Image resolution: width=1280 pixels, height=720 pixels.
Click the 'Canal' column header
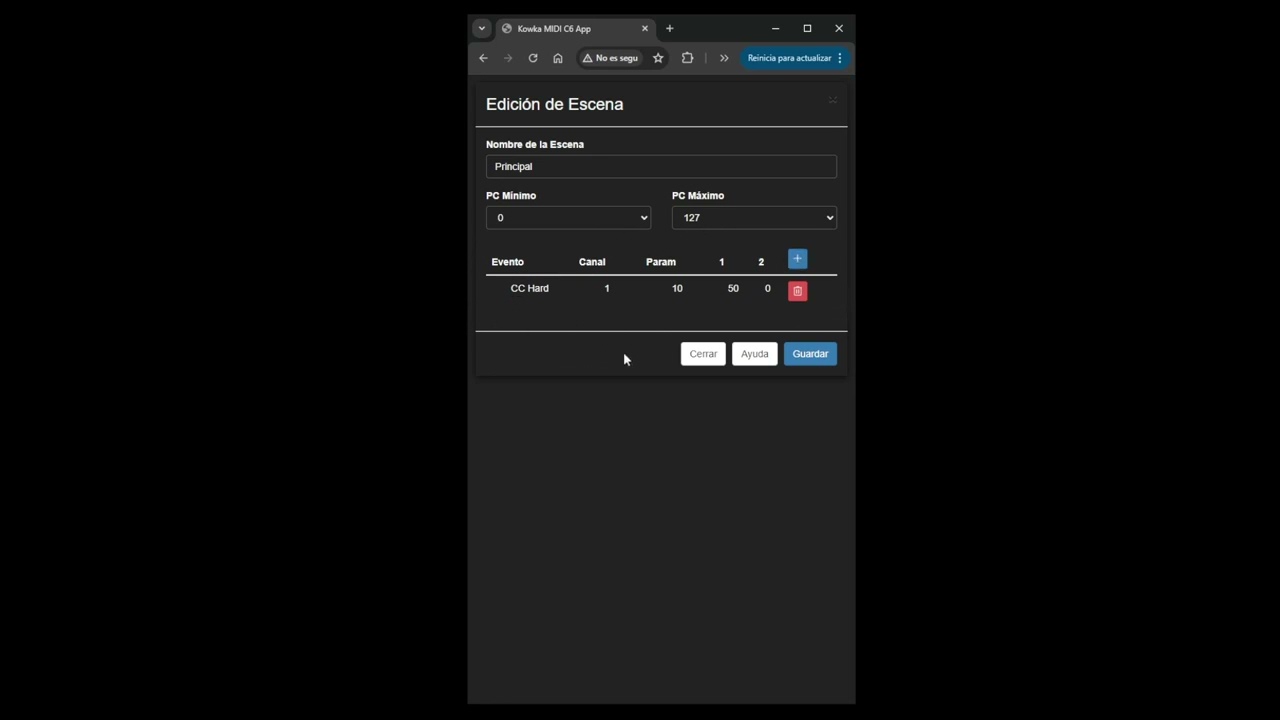coord(592,262)
